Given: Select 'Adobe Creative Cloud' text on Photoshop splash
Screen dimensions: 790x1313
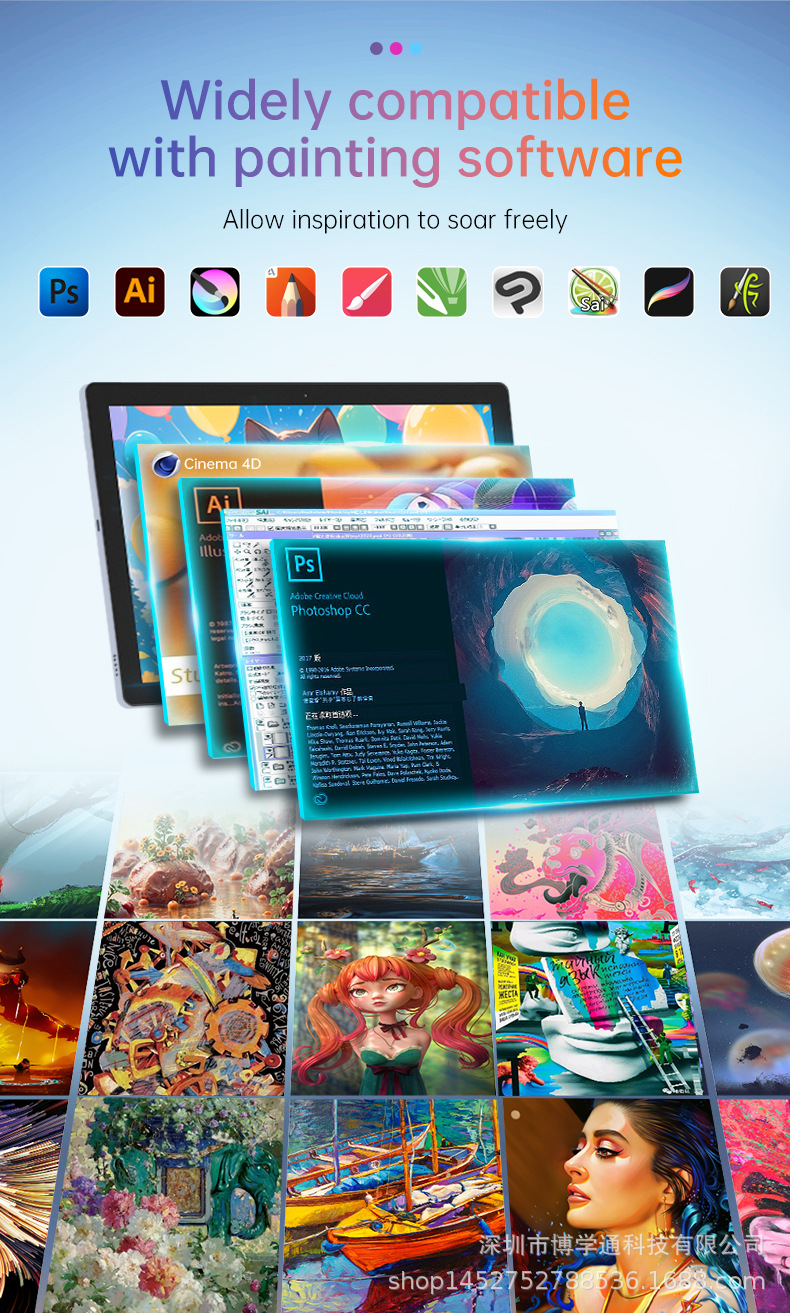Looking at the screenshot, I should point(327,596).
